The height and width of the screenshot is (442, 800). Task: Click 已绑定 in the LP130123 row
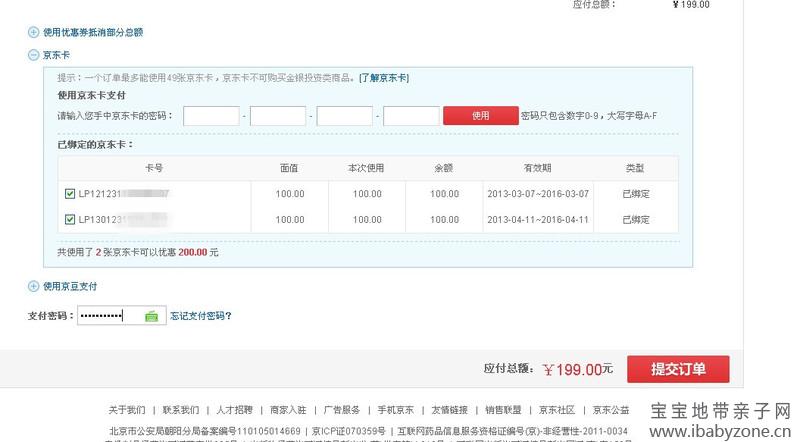click(636, 219)
